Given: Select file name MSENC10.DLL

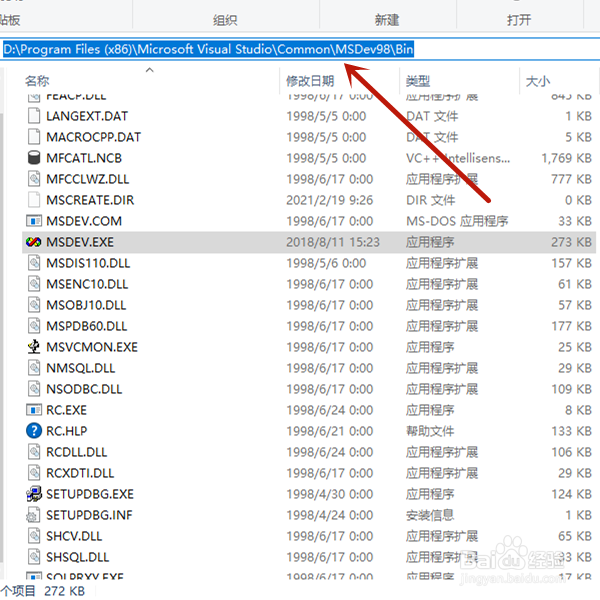Looking at the screenshot, I should [x=87, y=284].
